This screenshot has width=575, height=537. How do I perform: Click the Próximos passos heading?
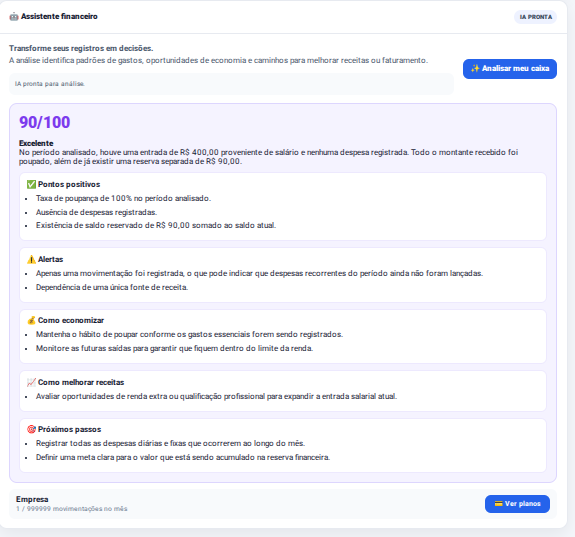tap(70, 429)
